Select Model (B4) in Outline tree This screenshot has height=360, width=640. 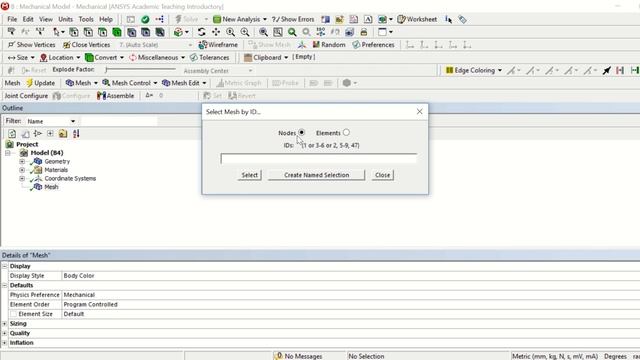(47, 153)
